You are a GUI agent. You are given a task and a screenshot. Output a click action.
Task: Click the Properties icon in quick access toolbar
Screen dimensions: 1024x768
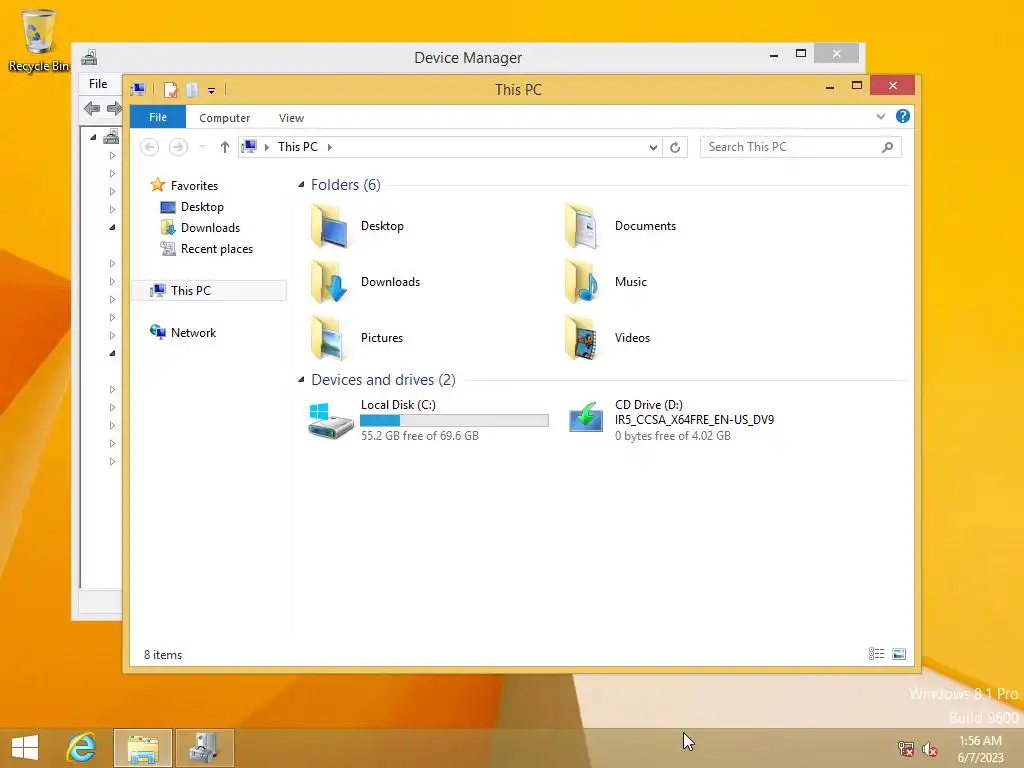pyautogui.click(x=170, y=89)
